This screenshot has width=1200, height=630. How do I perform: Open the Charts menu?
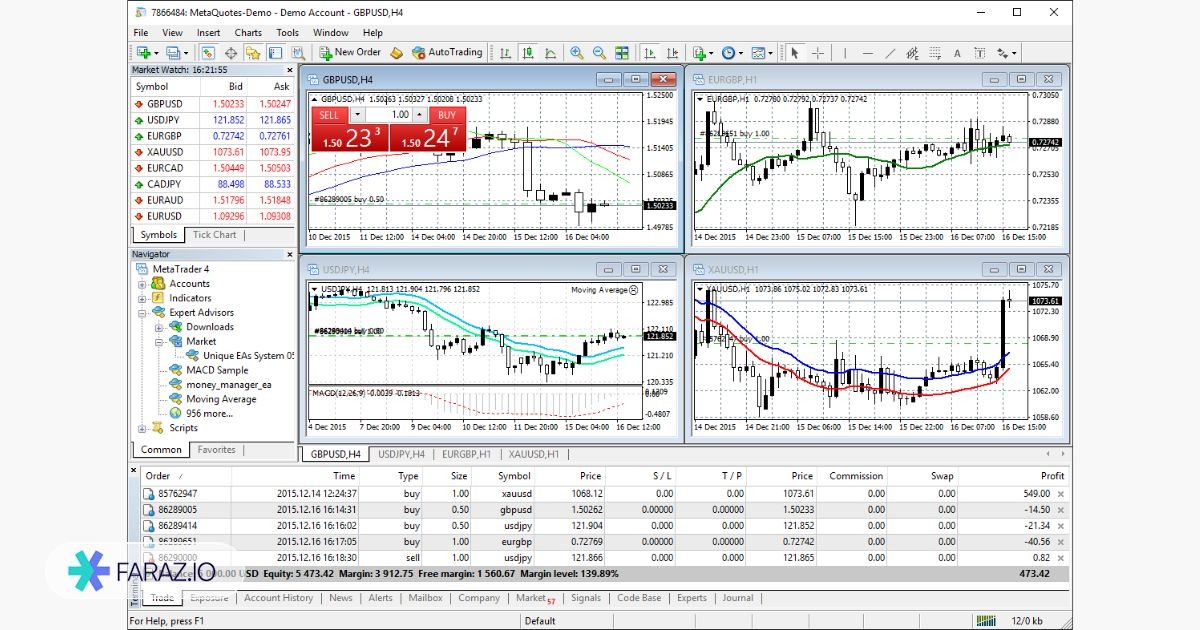pos(247,32)
